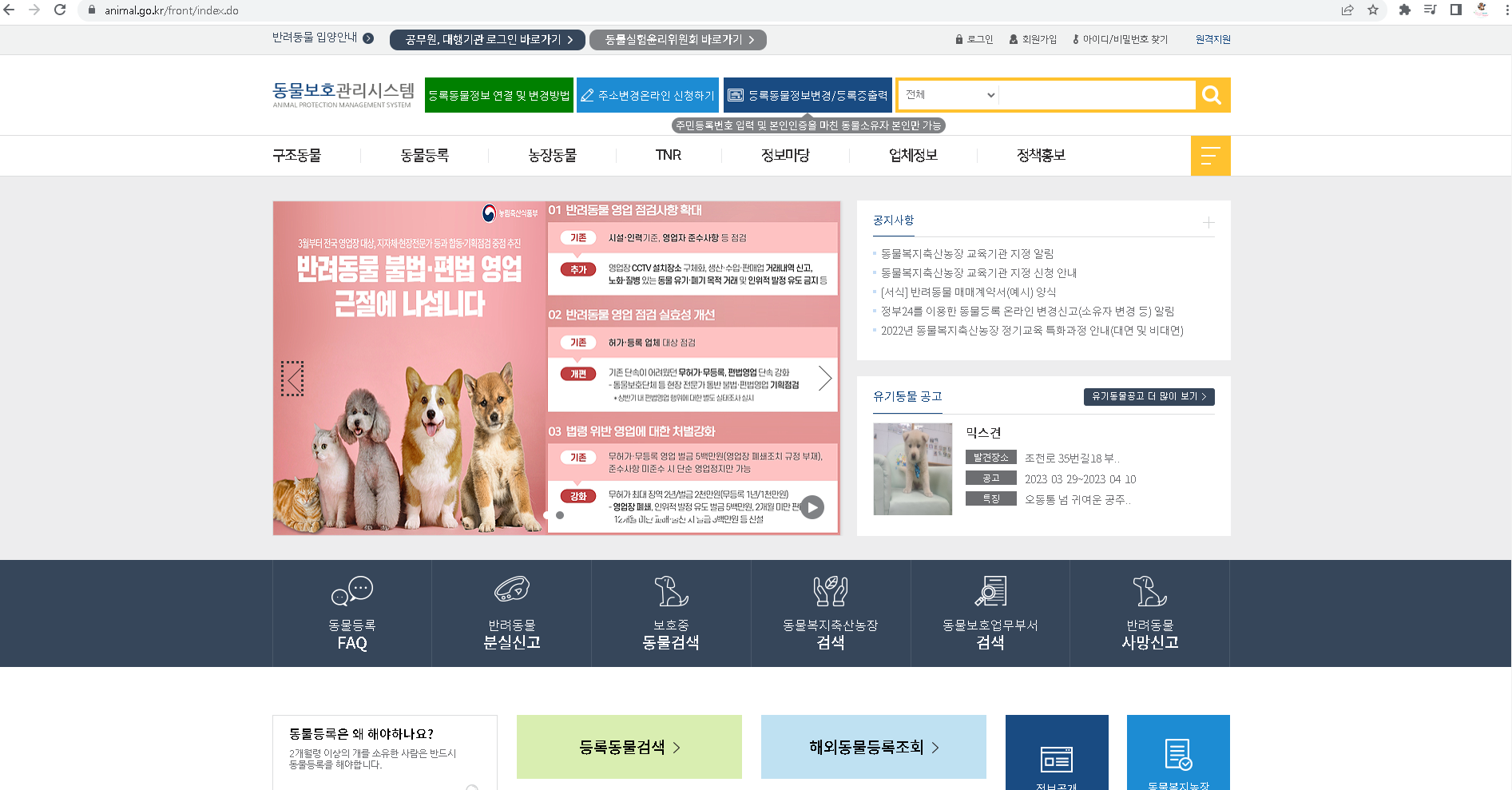
Task: Click the 유기동물공고 더 많이 보기 button
Action: pyautogui.click(x=1149, y=396)
